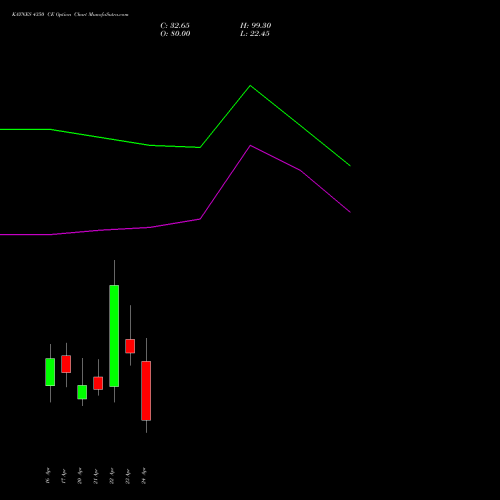
Task: Select the 17 Apr date label
Action: (x=64, y=476)
